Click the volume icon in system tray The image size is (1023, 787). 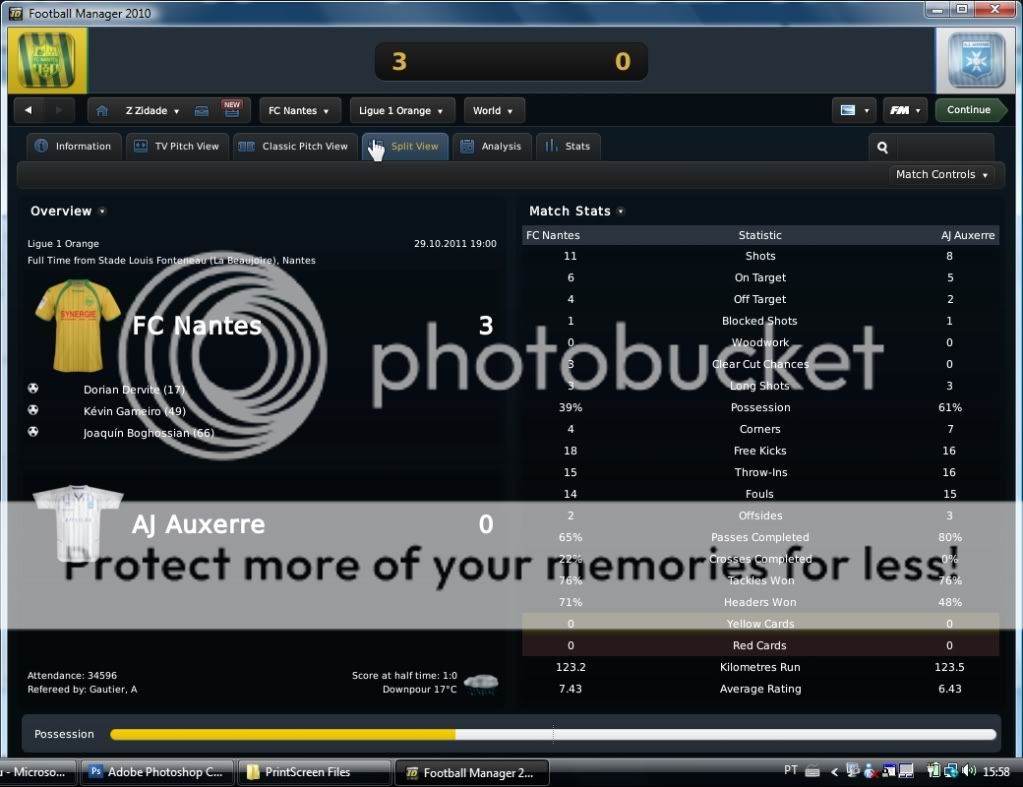(967, 771)
